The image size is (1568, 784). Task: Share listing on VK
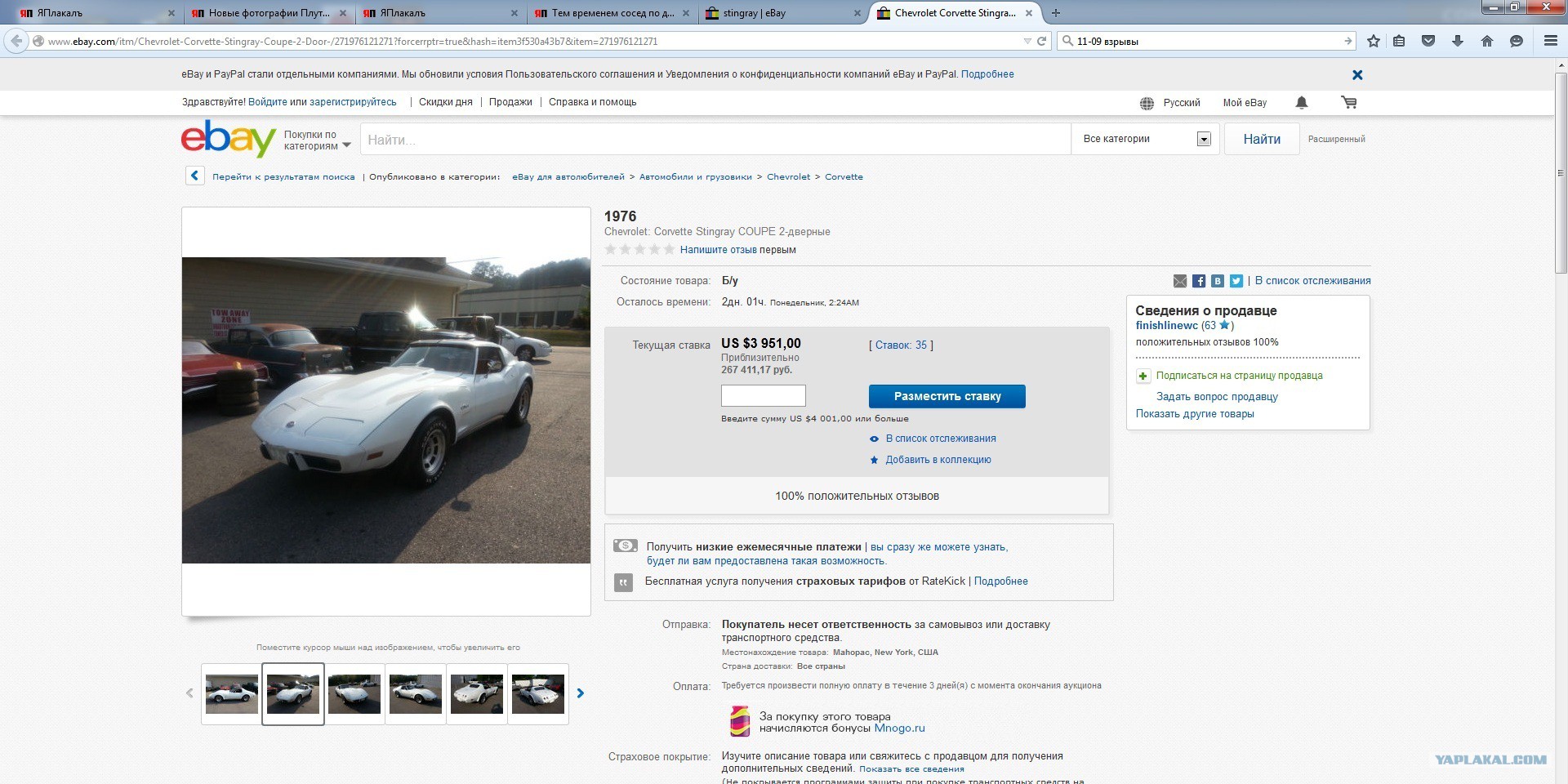(1218, 281)
